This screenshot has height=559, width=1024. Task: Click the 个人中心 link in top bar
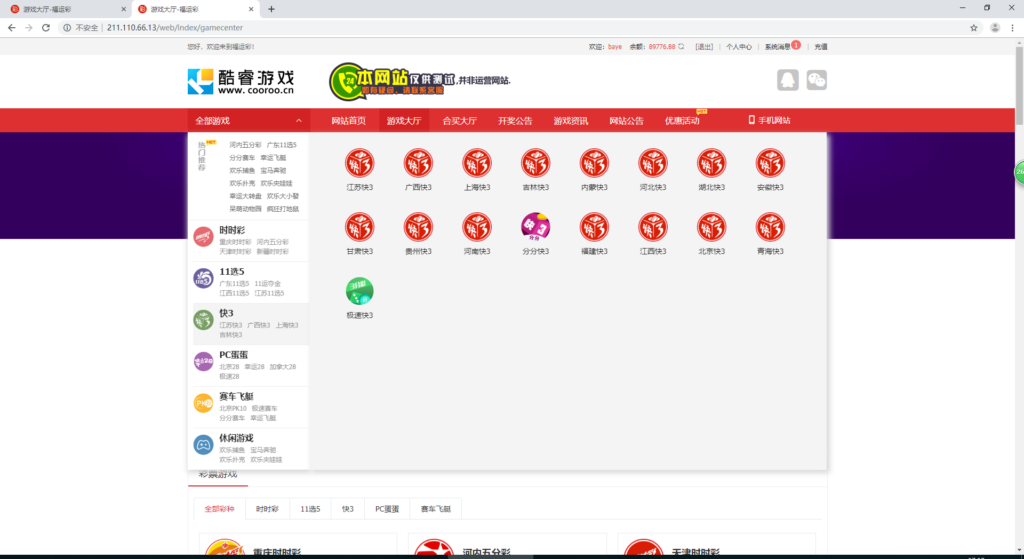739,46
